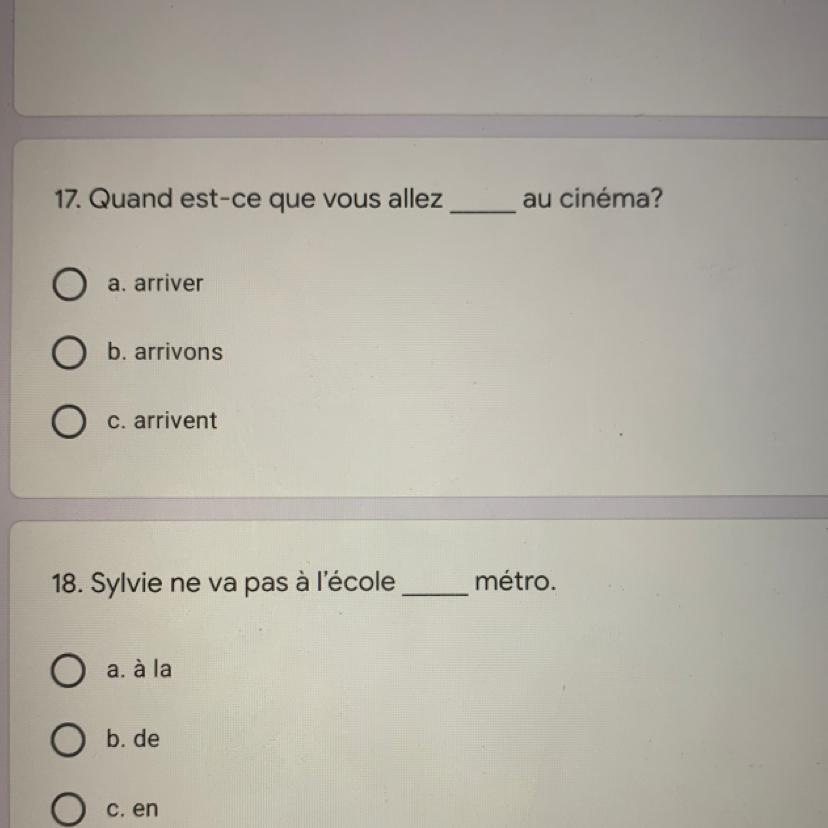This screenshot has height=828, width=828.
Task: Mark the 'c. arrivent' radio circle
Action: pos(69,422)
